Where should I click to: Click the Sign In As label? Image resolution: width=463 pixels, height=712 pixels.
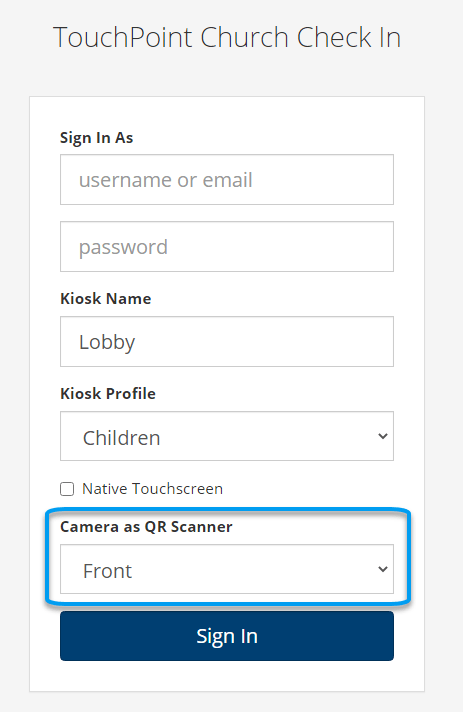pos(97,138)
